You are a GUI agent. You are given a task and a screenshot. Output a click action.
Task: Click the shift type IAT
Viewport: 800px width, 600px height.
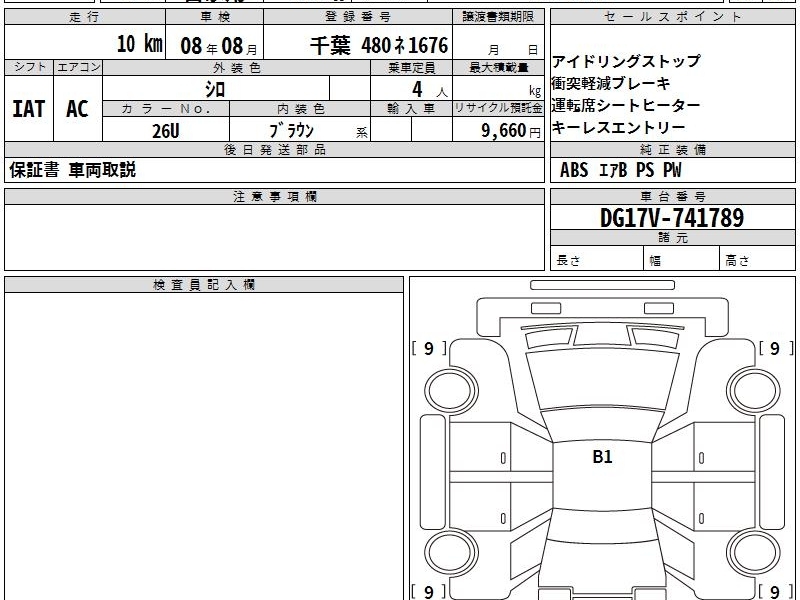pyautogui.click(x=29, y=109)
